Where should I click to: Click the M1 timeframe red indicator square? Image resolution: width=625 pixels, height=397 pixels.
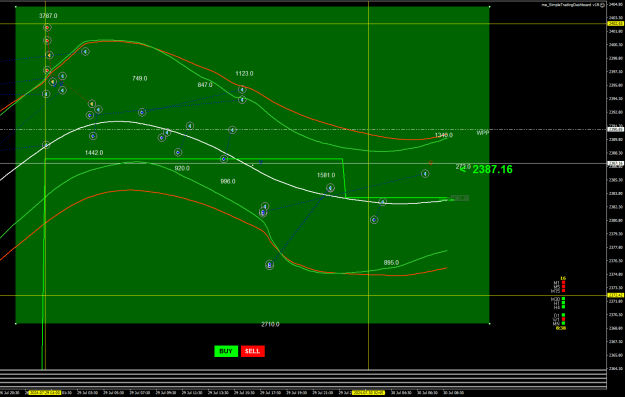(563, 283)
